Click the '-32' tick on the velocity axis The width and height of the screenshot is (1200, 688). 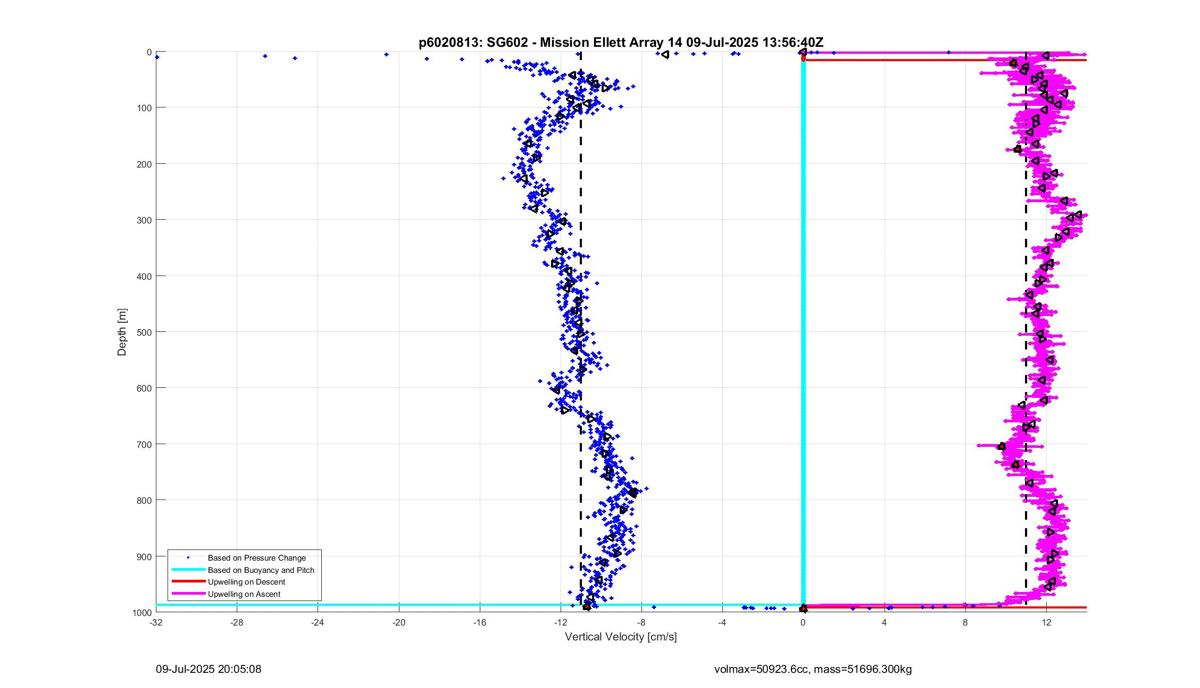click(156, 623)
